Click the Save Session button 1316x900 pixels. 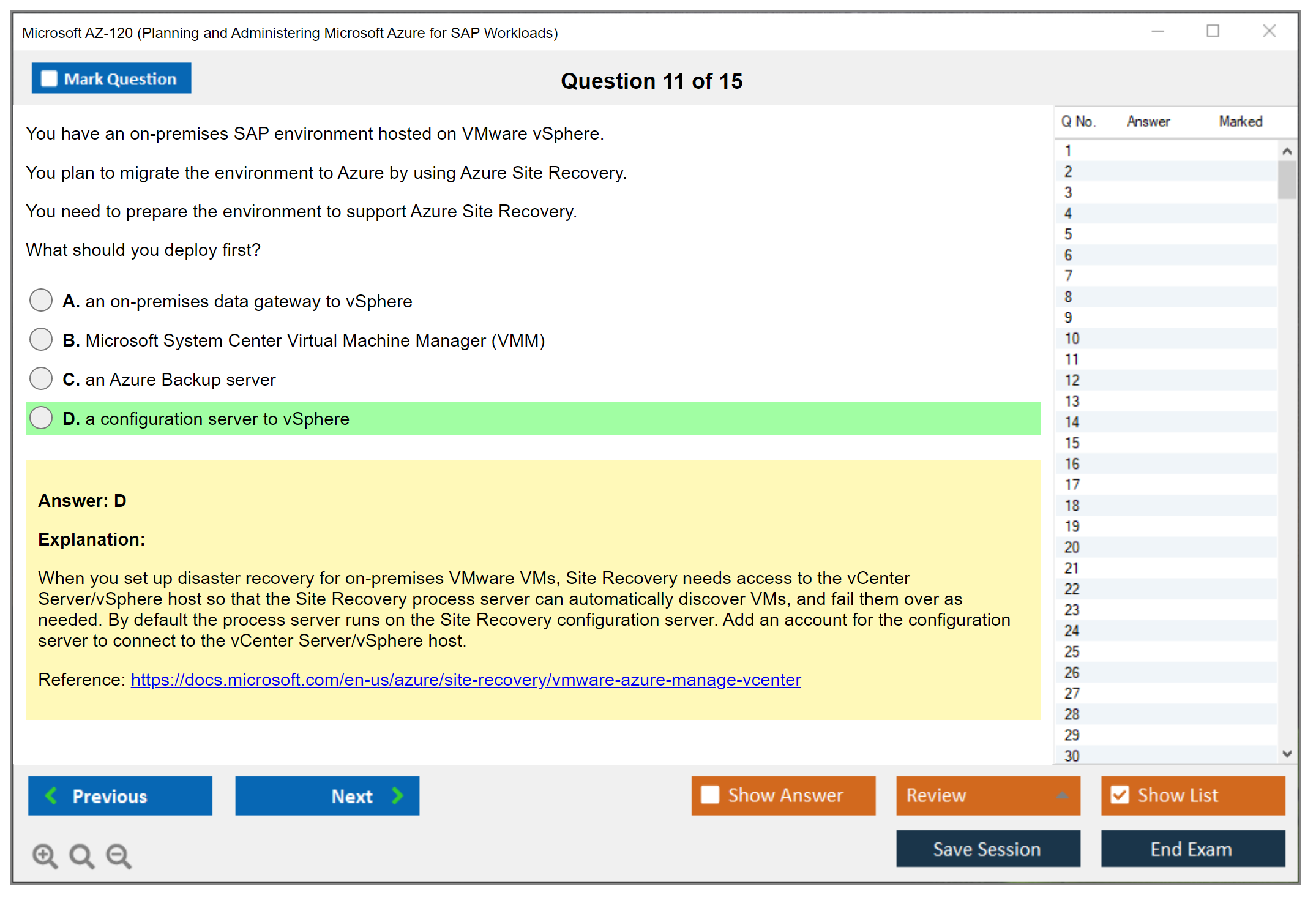(987, 849)
